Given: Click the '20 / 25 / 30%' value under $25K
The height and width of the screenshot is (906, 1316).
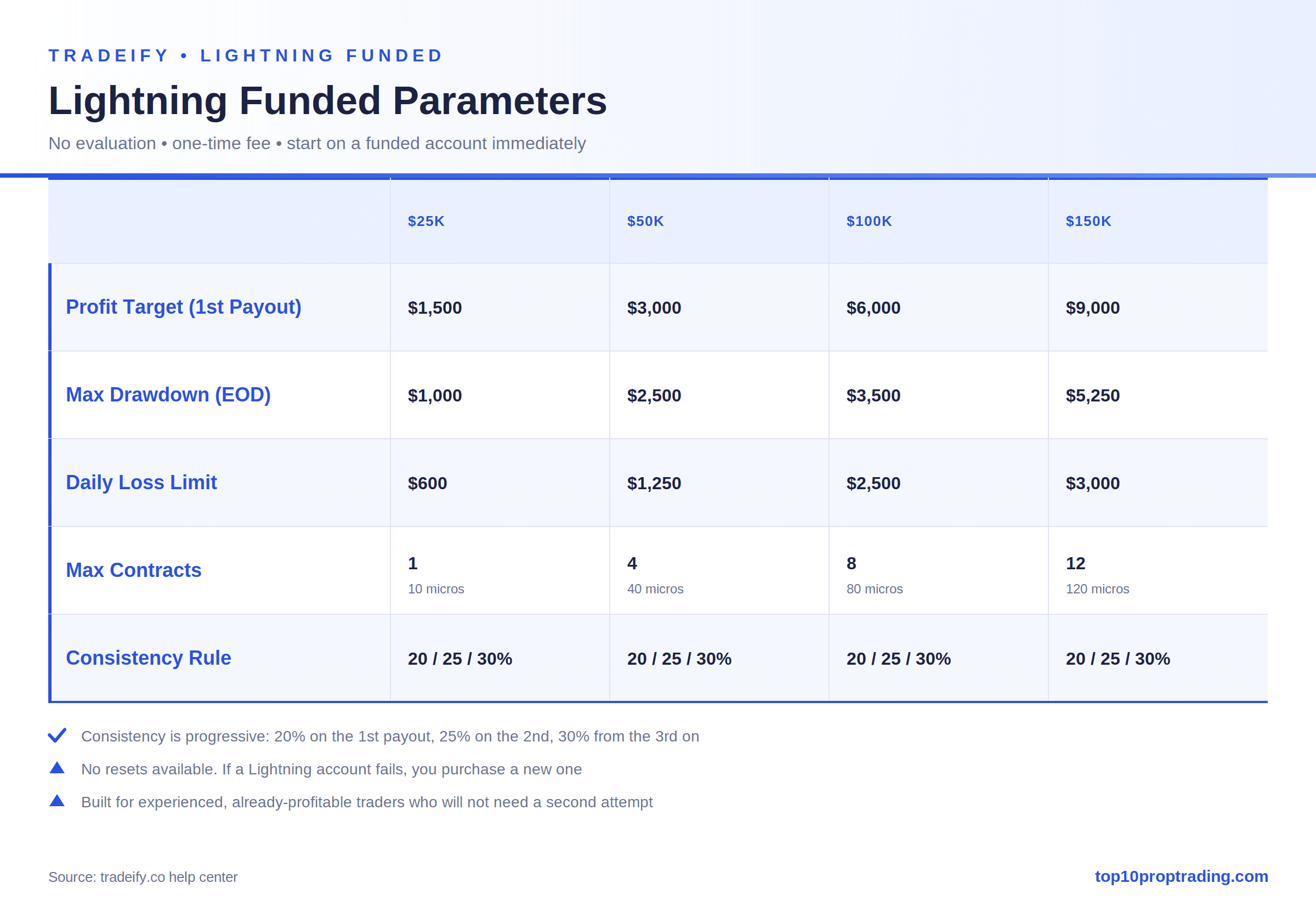Looking at the screenshot, I should 460,659.
